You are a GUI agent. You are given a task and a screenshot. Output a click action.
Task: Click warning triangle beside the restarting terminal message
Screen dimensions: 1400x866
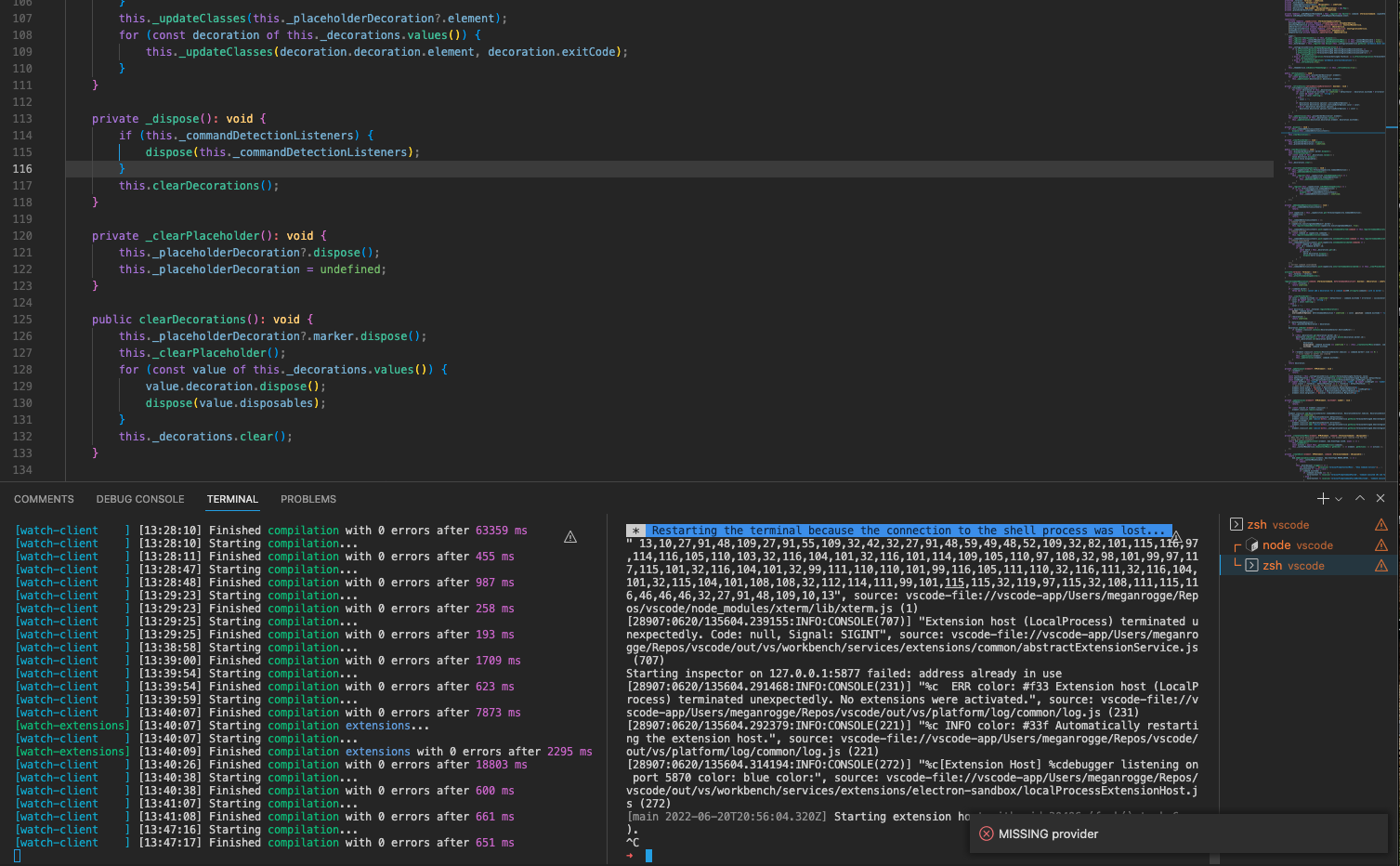(1176, 537)
